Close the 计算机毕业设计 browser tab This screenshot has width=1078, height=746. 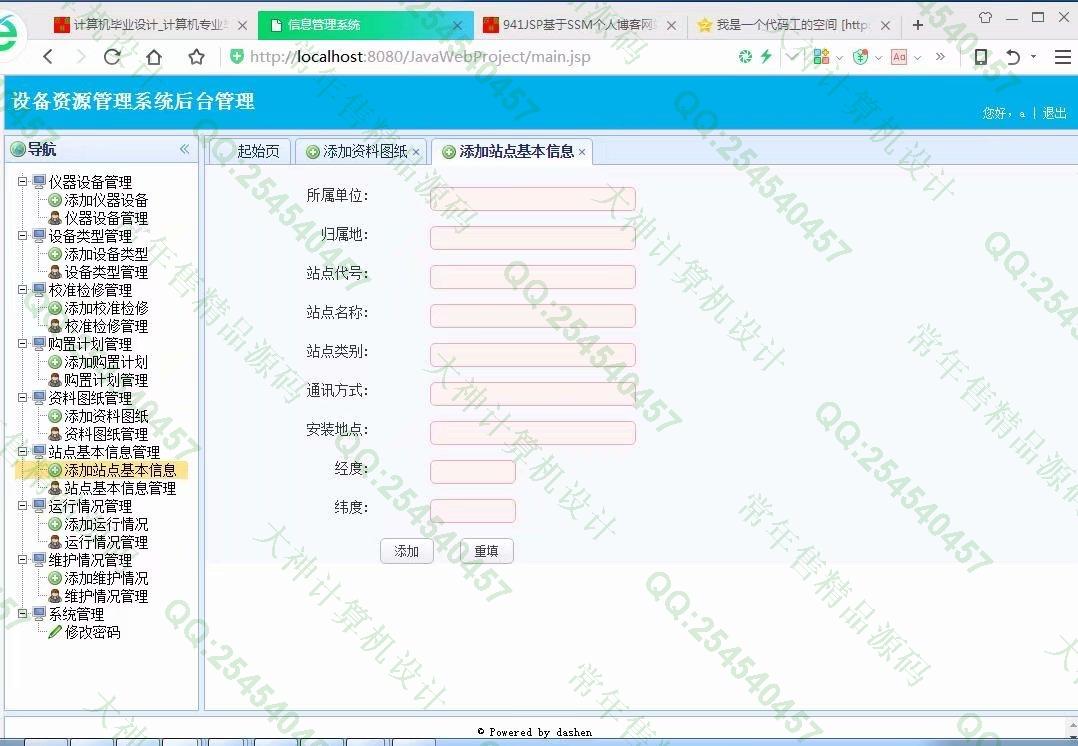242,25
